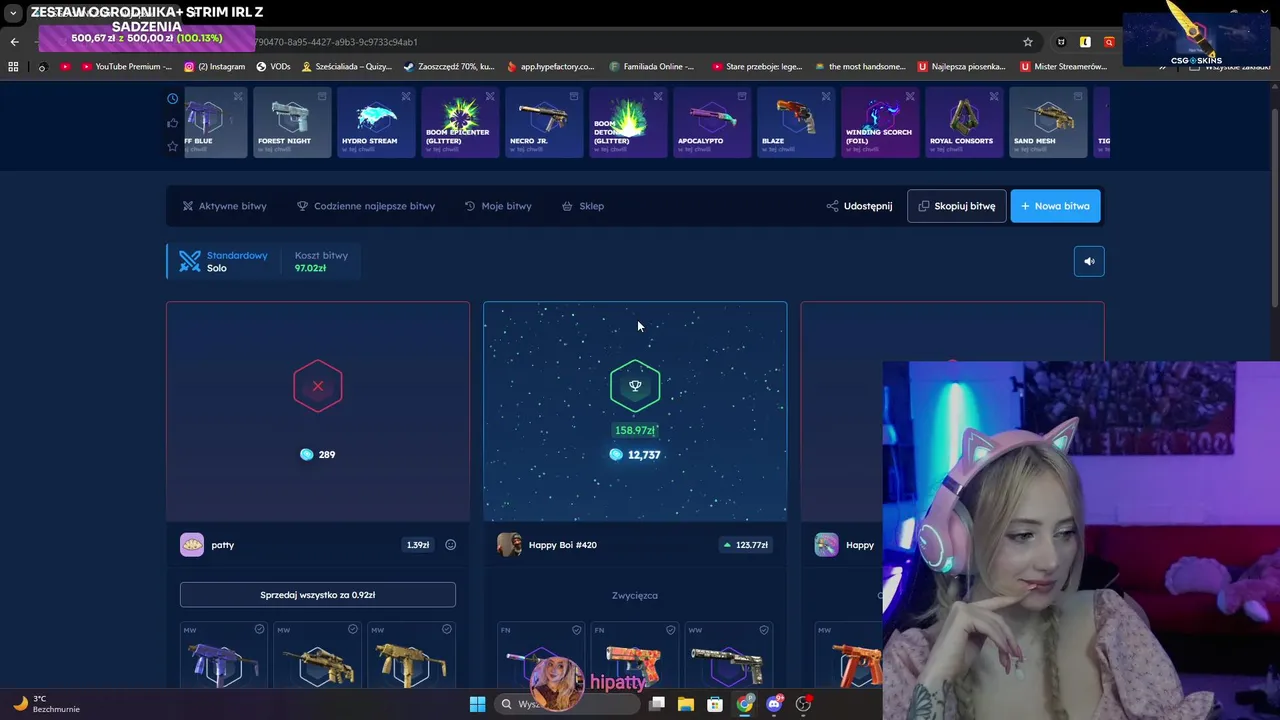Viewport: 1280px width, 720px height.
Task: Select the thumbs-up best-drops filter icon
Action: pos(172,123)
